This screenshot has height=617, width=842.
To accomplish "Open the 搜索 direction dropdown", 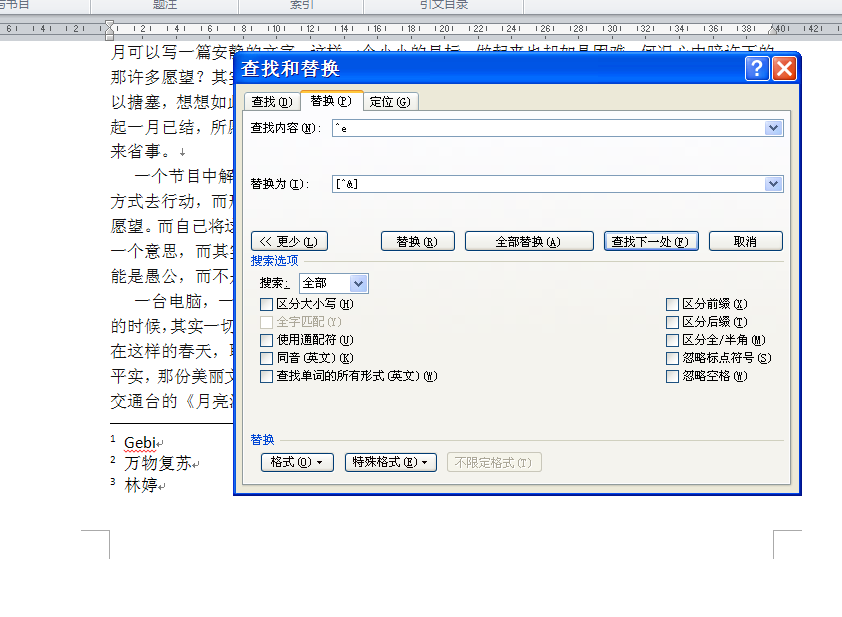I will tap(358, 283).
